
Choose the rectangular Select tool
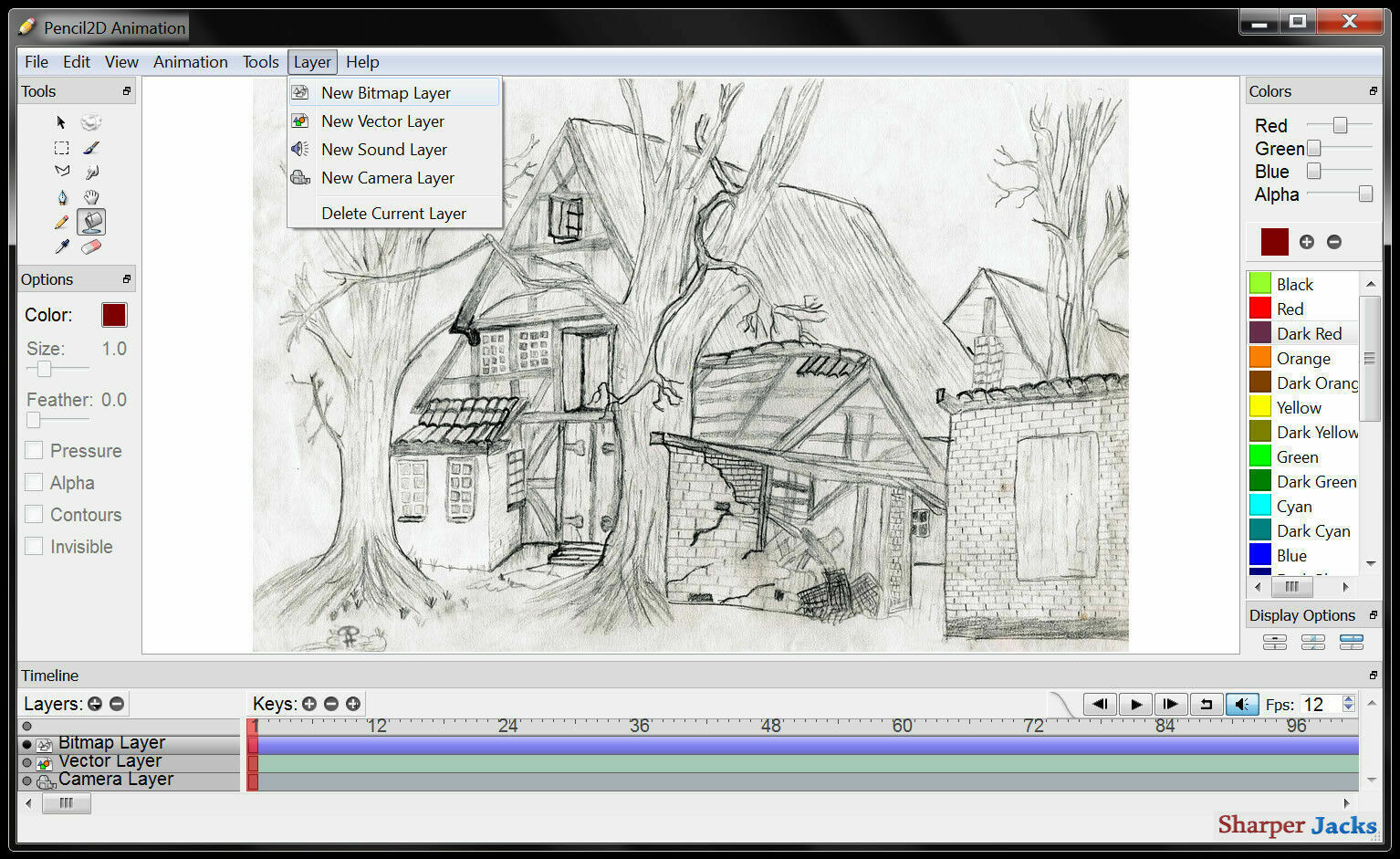pyautogui.click(x=61, y=148)
